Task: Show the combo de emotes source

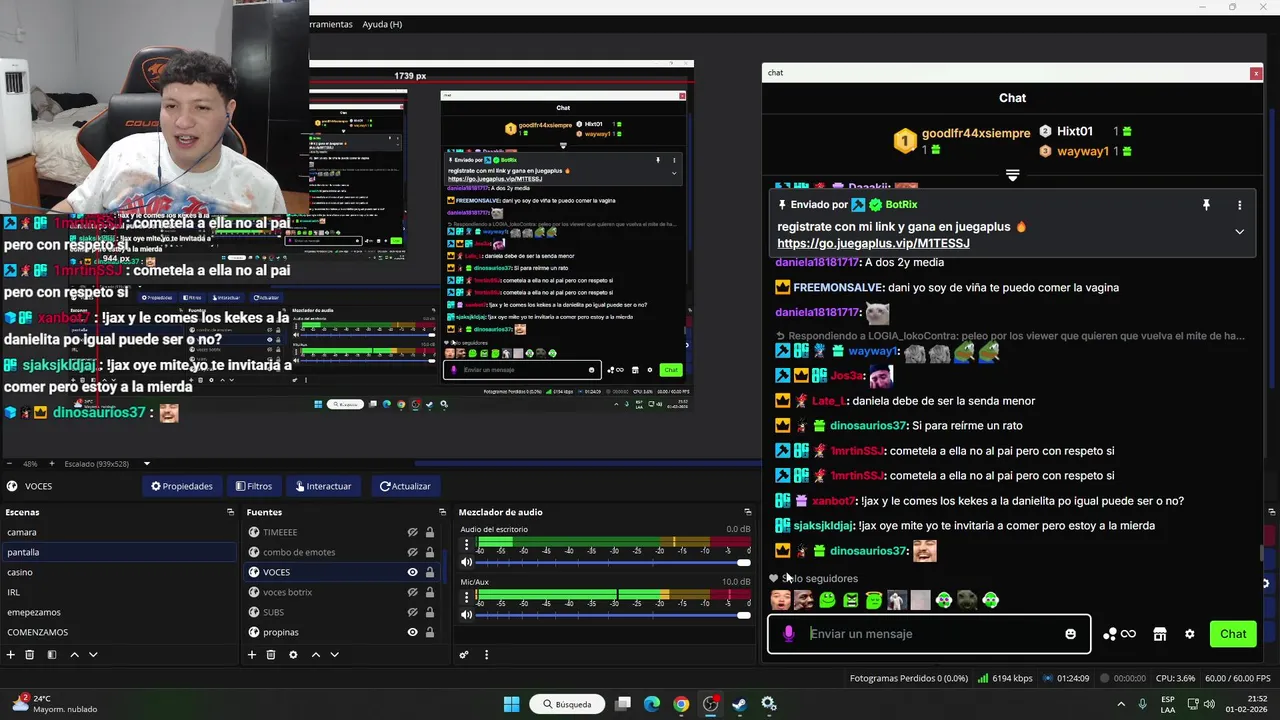Action: click(x=412, y=552)
